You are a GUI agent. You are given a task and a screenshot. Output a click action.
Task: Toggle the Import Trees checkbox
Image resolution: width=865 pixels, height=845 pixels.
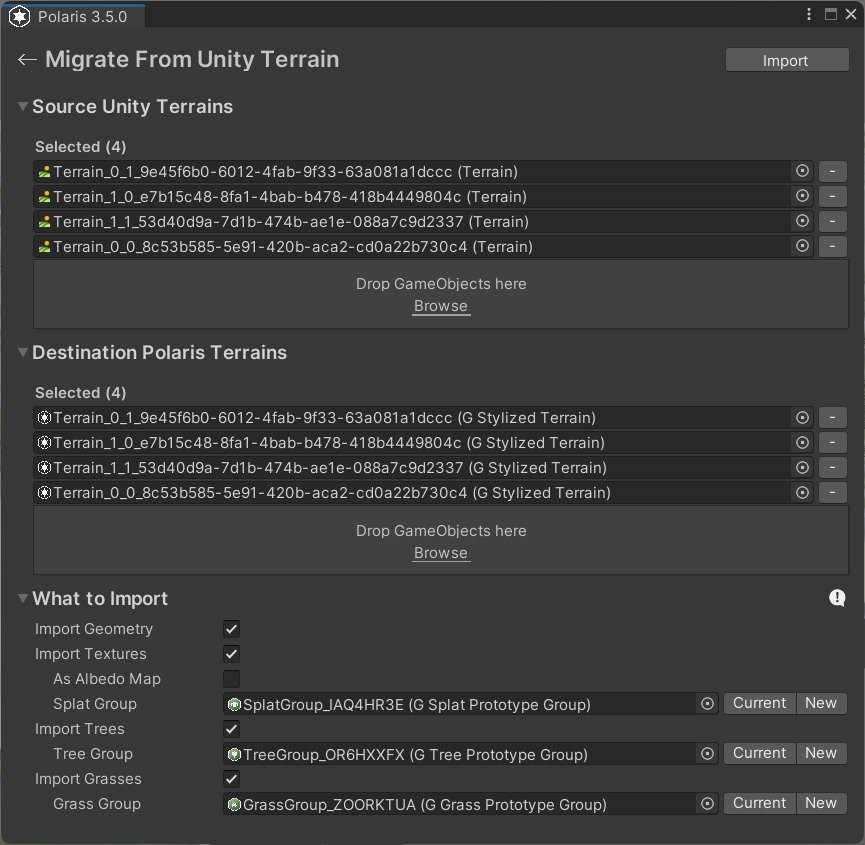pos(232,729)
